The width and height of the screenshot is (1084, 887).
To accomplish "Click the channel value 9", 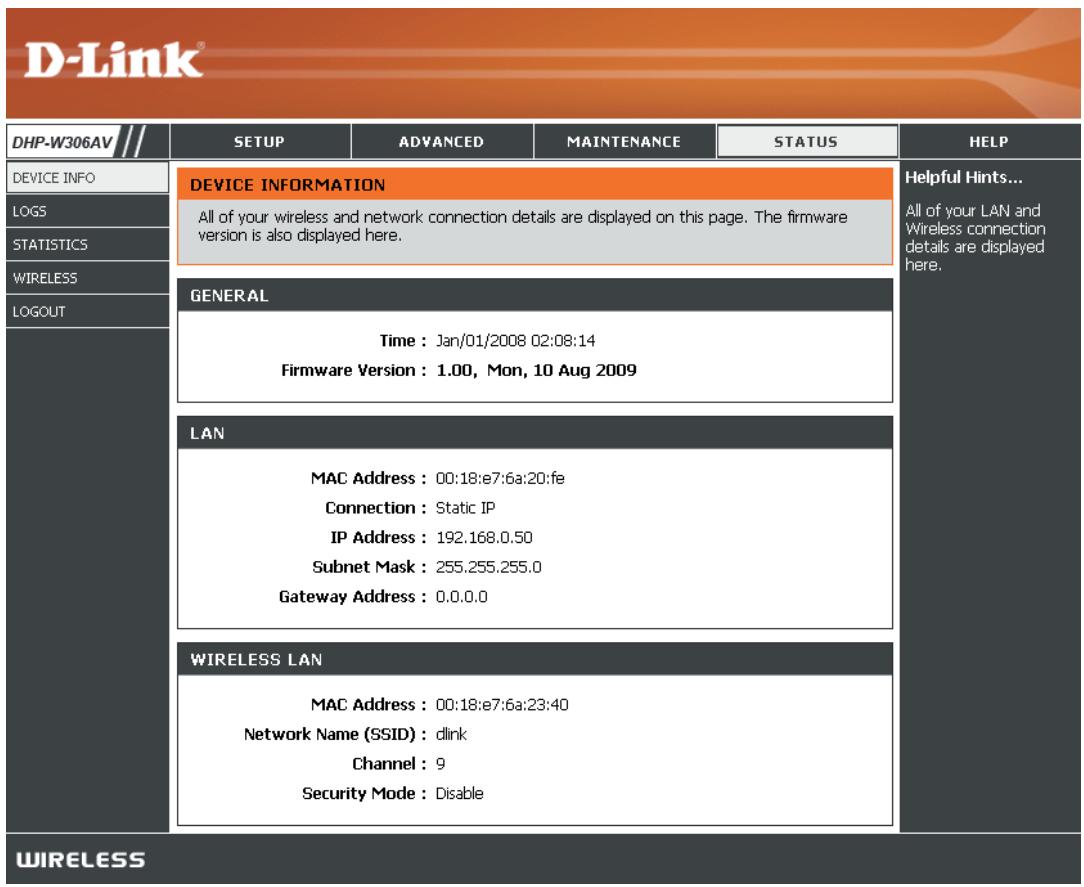I will (x=440, y=764).
